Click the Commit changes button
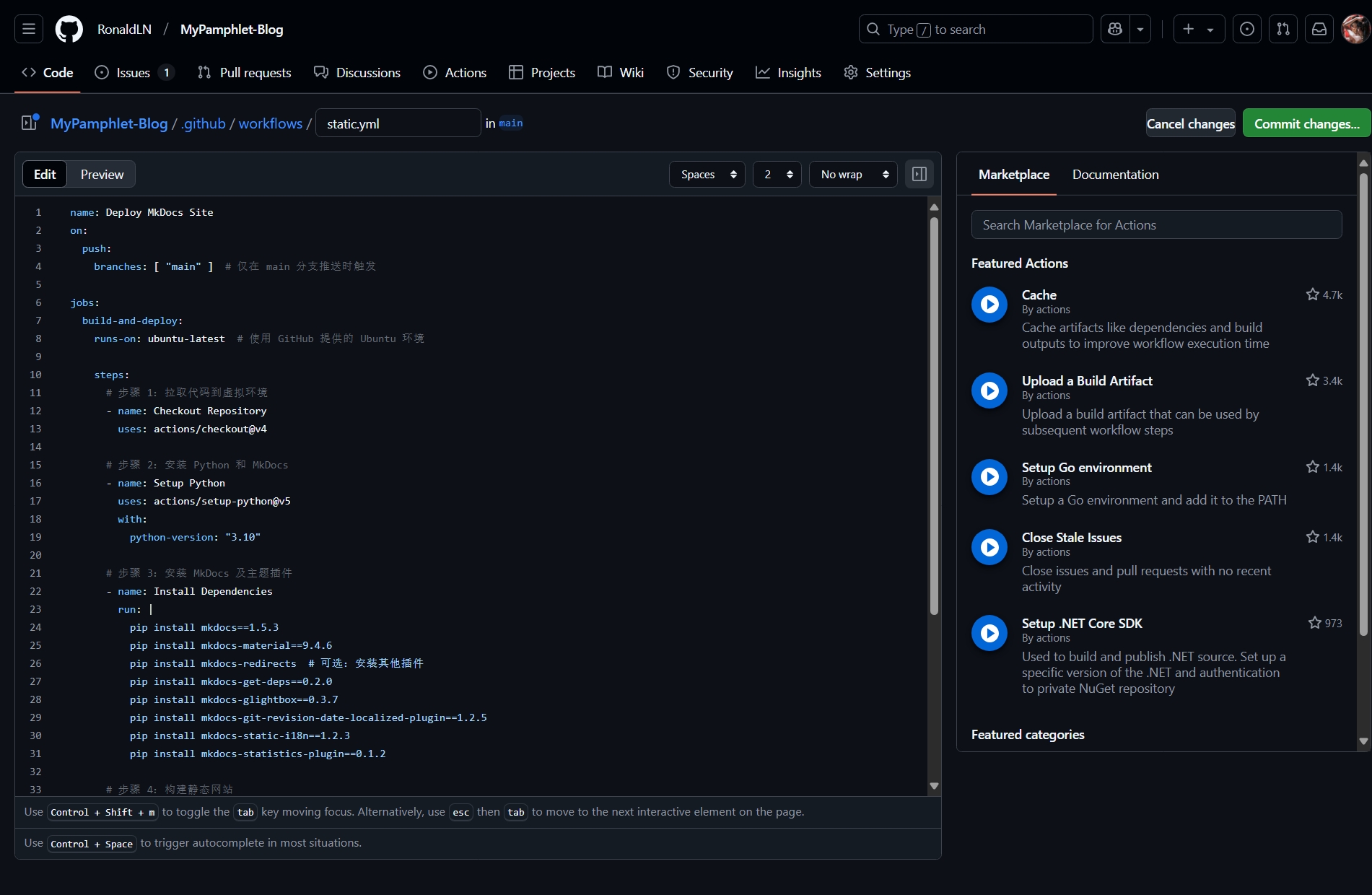 click(x=1306, y=123)
